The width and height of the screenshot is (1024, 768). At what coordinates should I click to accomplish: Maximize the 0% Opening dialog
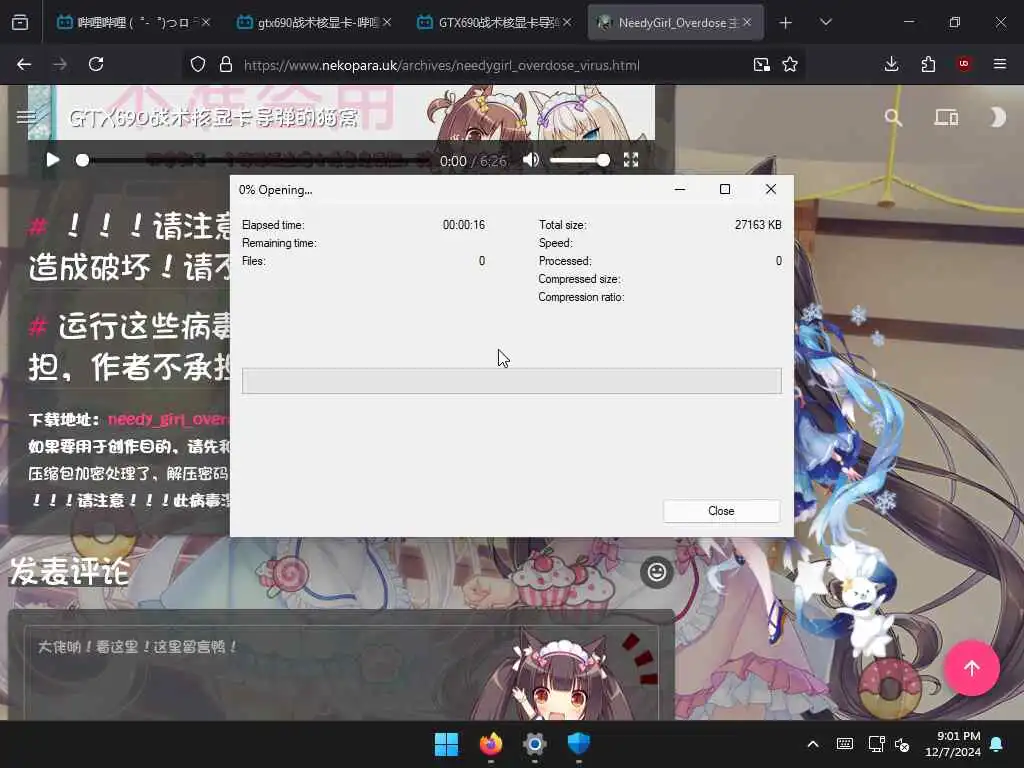pos(725,189)
